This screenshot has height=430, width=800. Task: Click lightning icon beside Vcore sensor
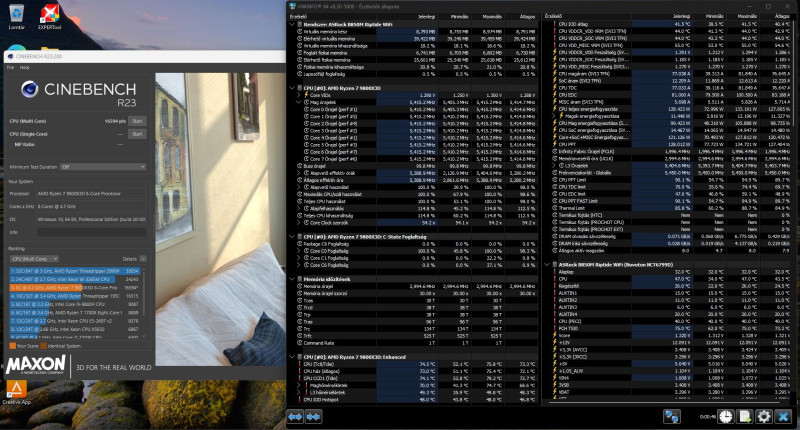555,336
